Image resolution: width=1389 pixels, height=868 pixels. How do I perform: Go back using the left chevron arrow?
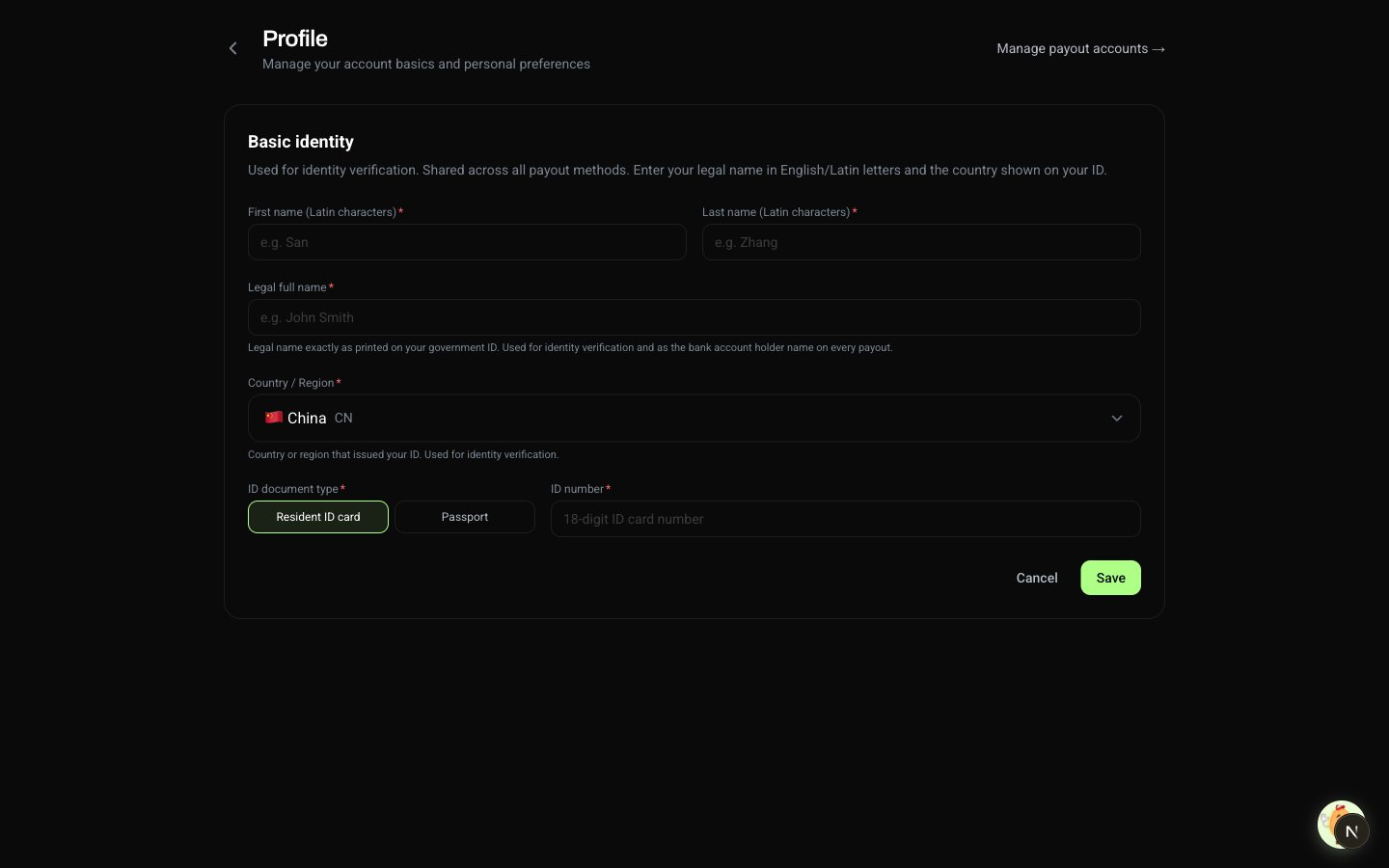click(x=232, y=48)
